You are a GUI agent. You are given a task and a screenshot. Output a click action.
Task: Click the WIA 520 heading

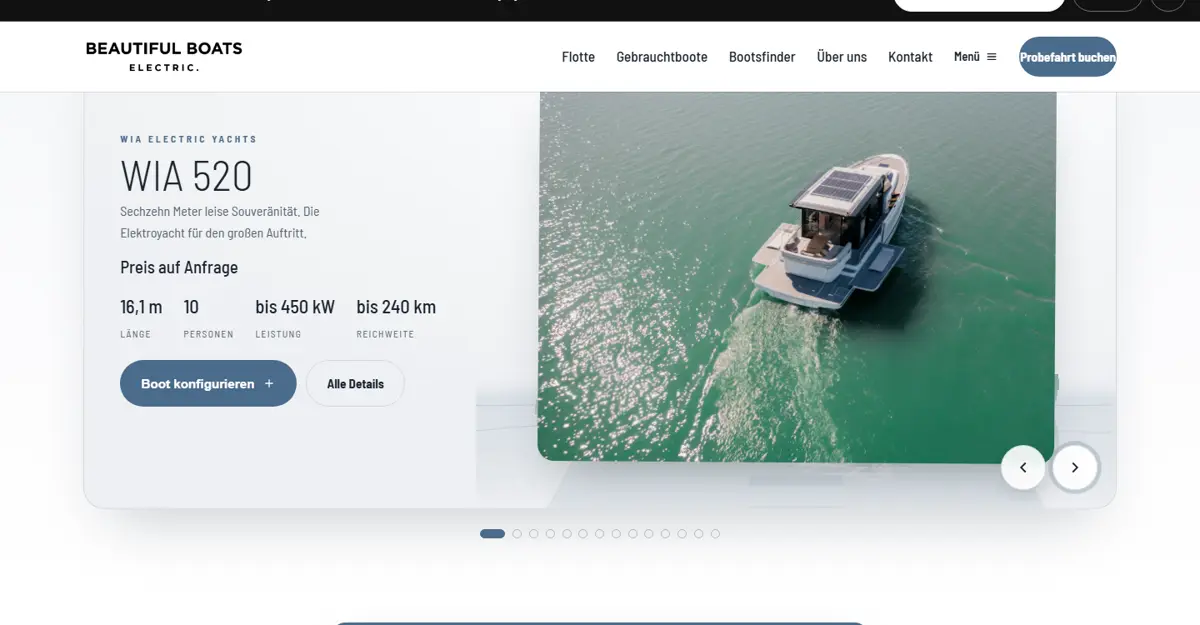(x=187, y=176)
